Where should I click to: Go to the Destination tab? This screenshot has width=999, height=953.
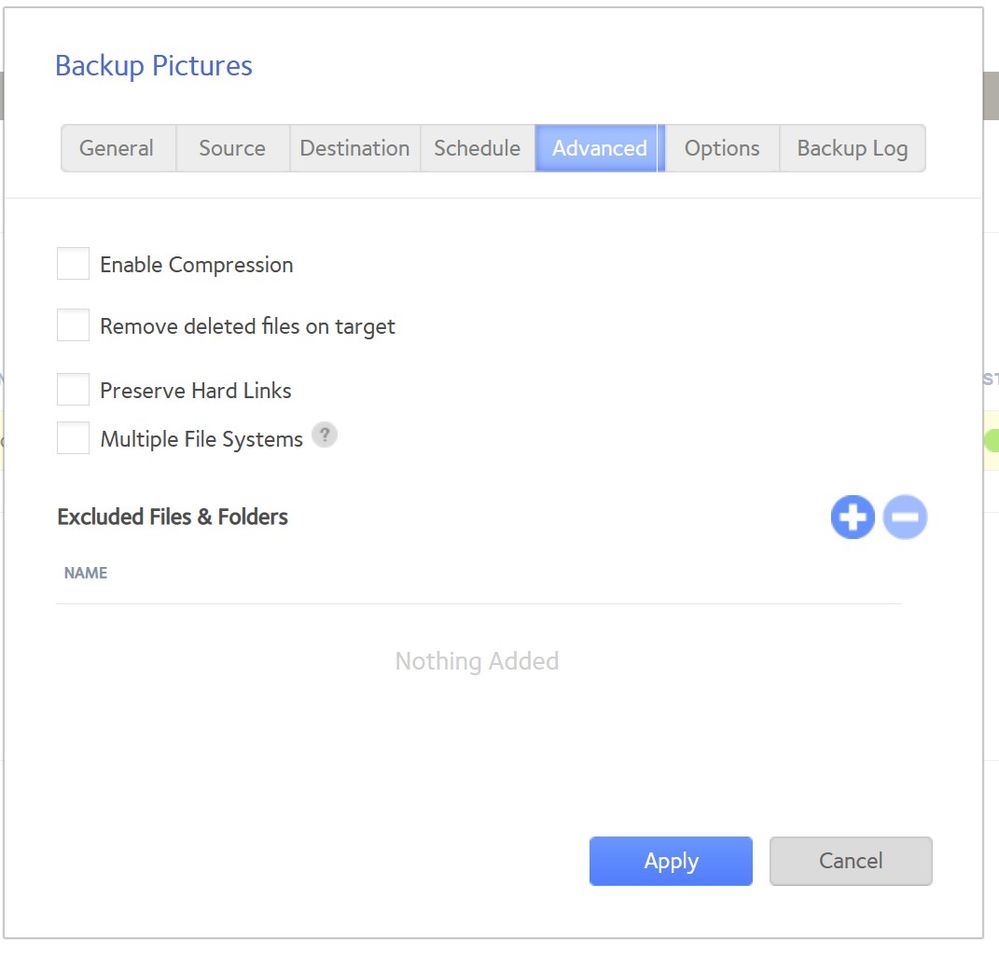point(355,148)
